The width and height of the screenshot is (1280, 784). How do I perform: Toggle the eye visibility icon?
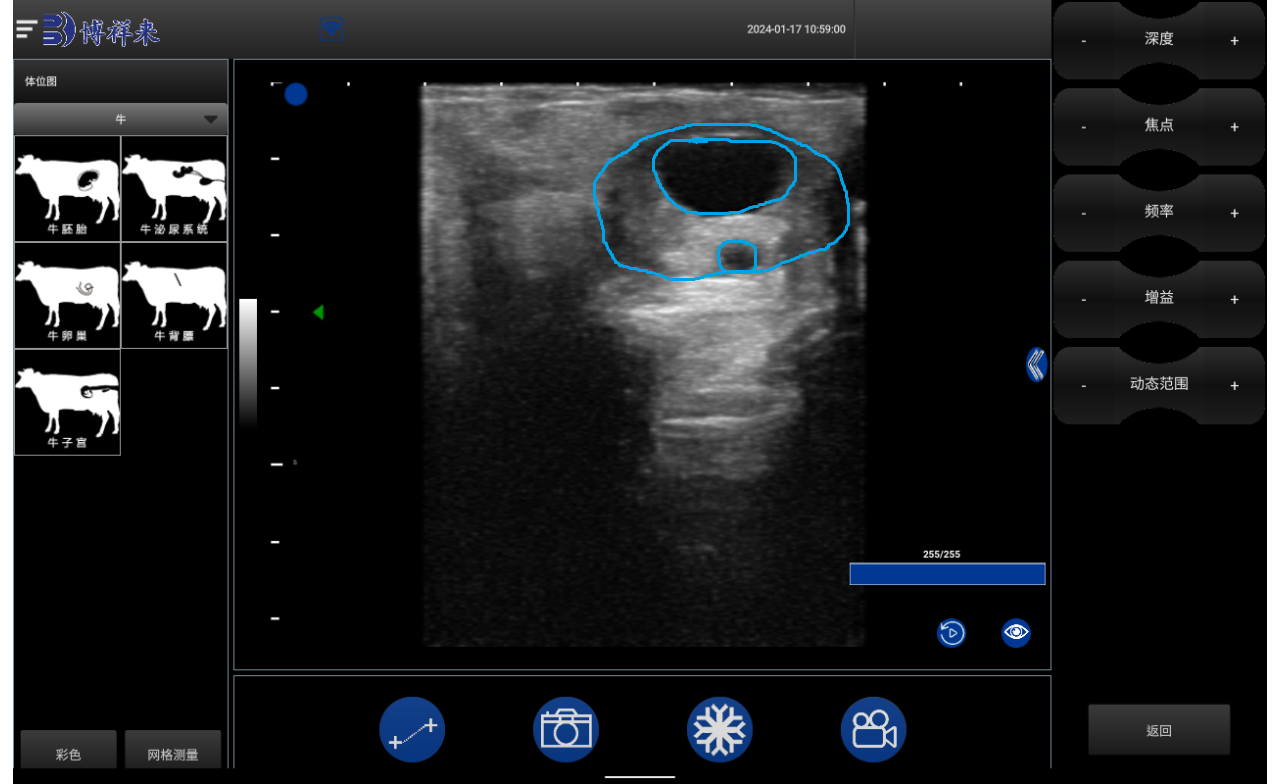click(1016, 633)
